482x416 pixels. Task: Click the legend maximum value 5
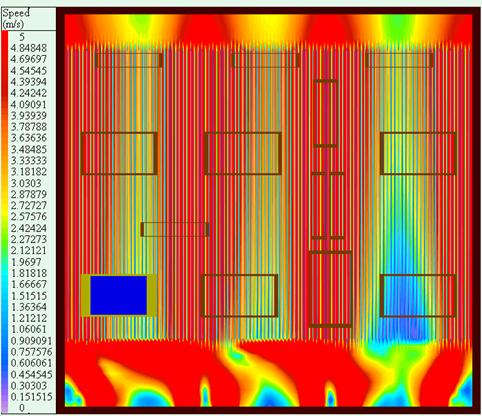pyautogui.click(x=22, y=36)
